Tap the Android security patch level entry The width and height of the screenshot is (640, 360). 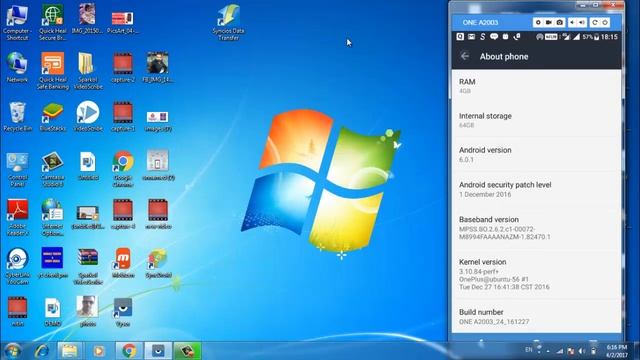pos(536,189)
